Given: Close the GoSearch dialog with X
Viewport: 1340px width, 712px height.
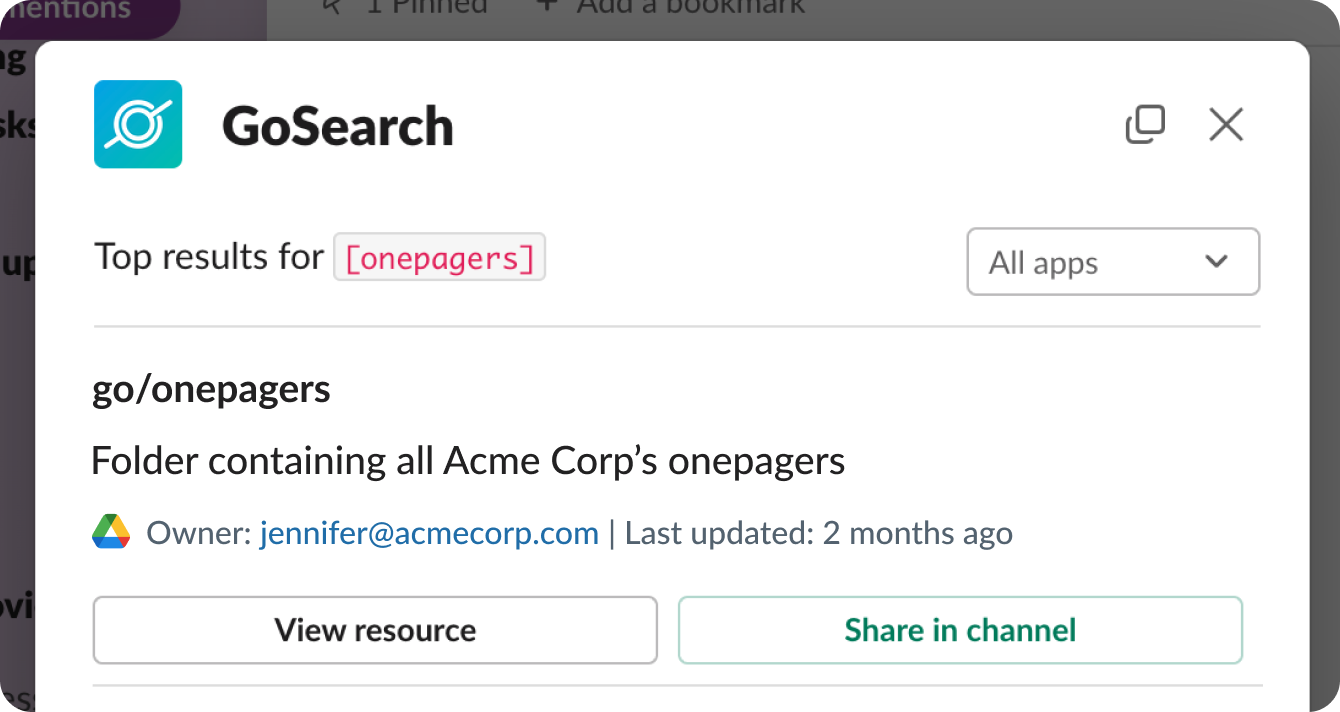Looking at the screenshot, I should (1225, 125).
